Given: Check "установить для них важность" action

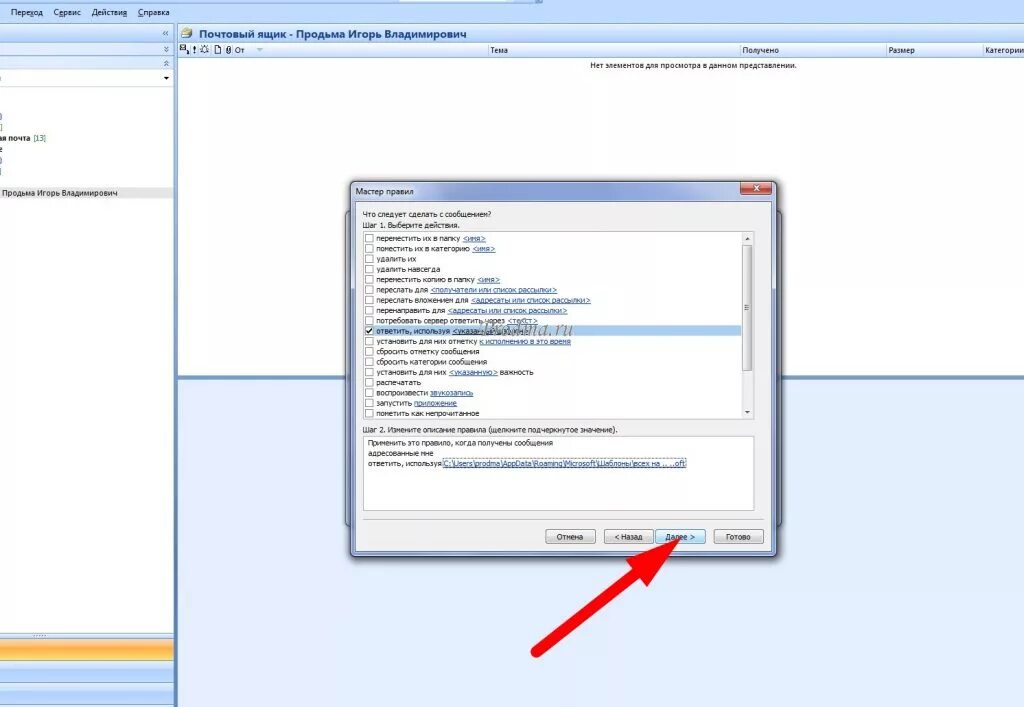Looking at the screenshot, I should tap(369, 372).
